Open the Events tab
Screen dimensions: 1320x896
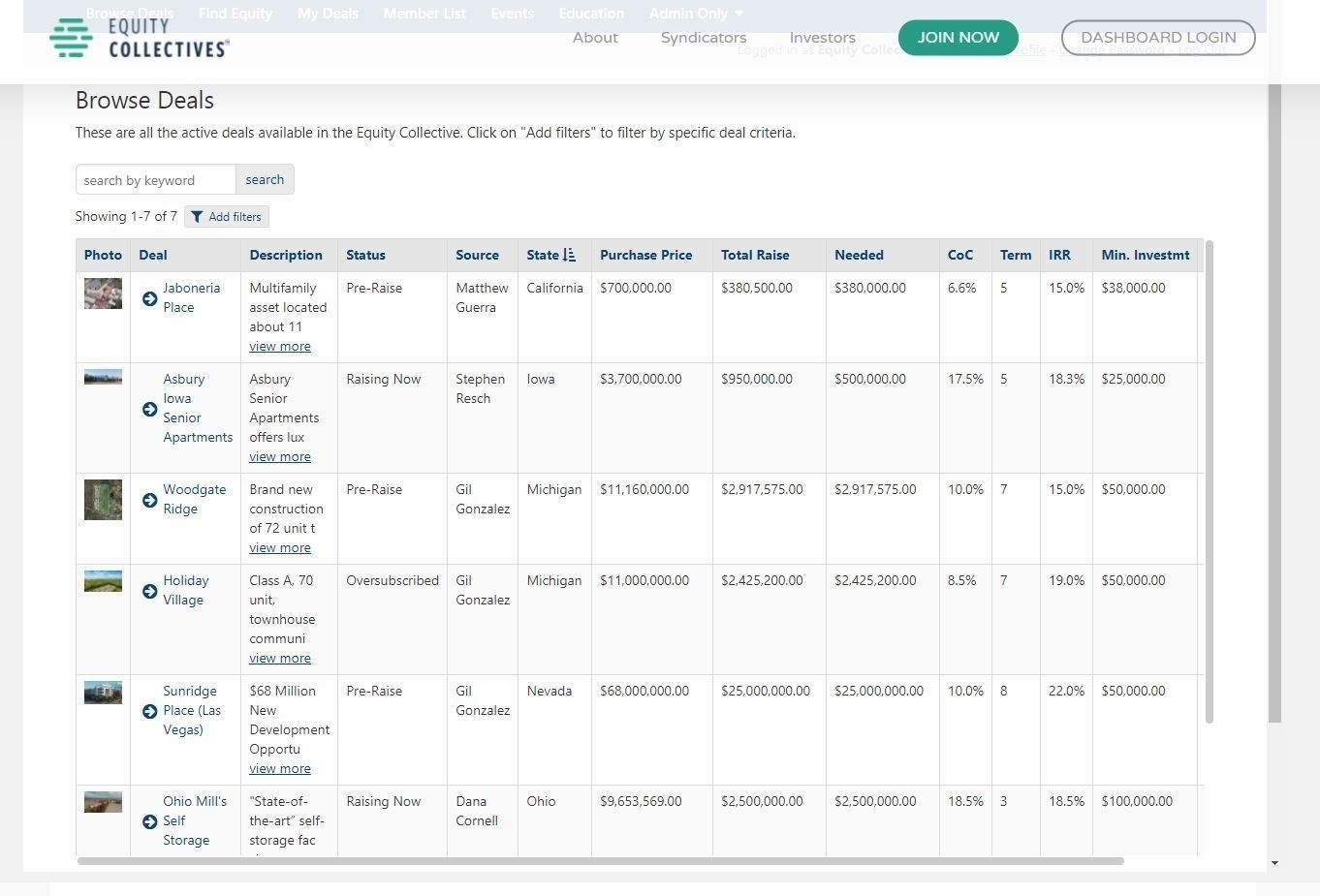click(512, 14)
